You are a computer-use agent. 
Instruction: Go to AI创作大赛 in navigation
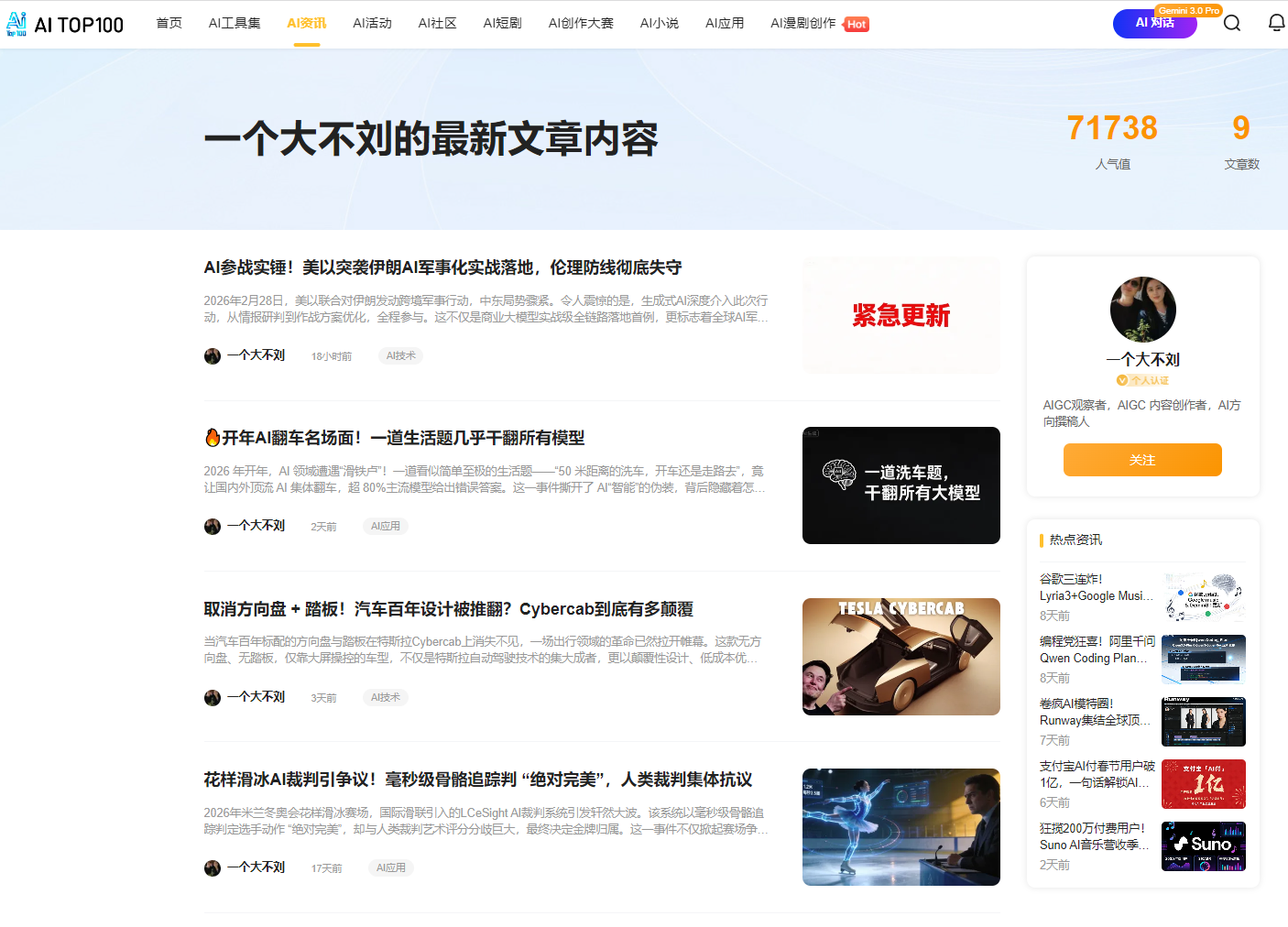(581, 23)
